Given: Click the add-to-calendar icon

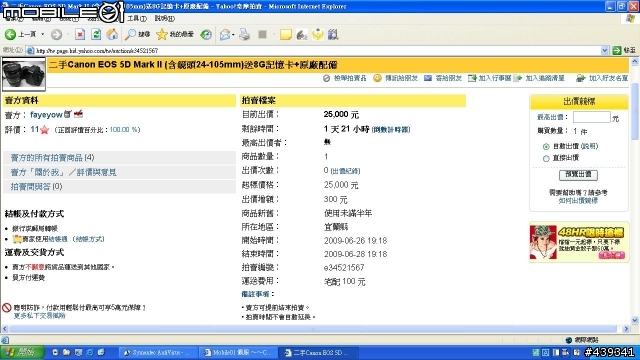Looking at the screenshot, I should click(x=472, y=78).
